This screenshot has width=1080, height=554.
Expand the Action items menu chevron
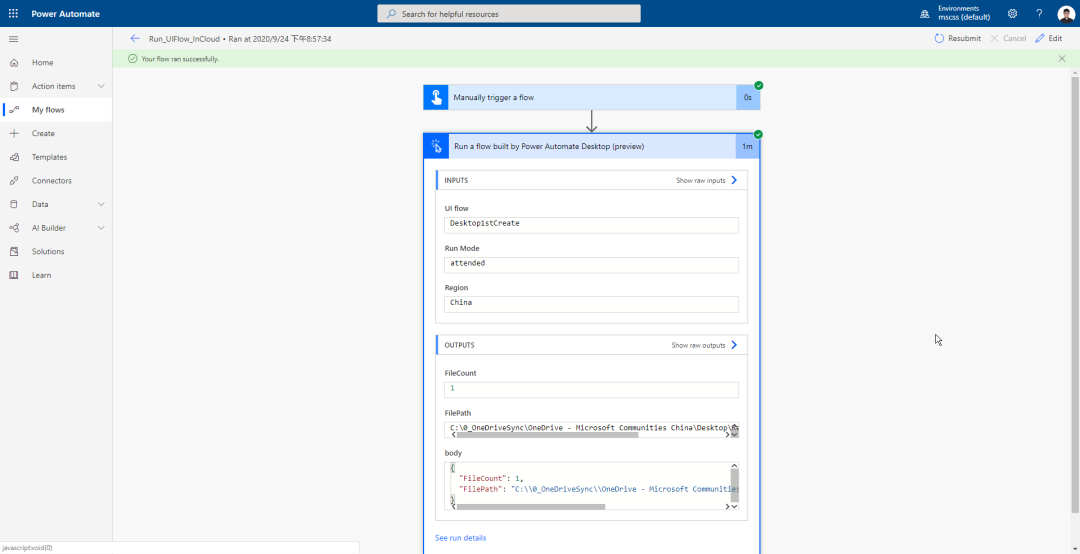pyautogui.click(x=101, y=86)
